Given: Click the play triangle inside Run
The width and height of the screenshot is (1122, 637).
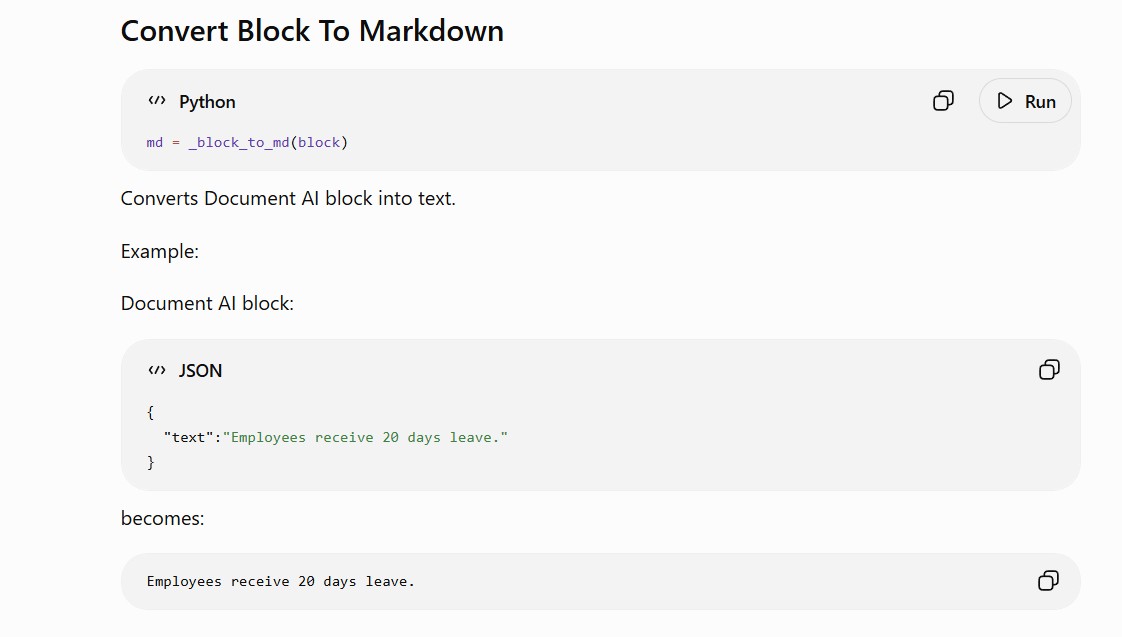Looking at the screenshot, I should pos(1005,101).
